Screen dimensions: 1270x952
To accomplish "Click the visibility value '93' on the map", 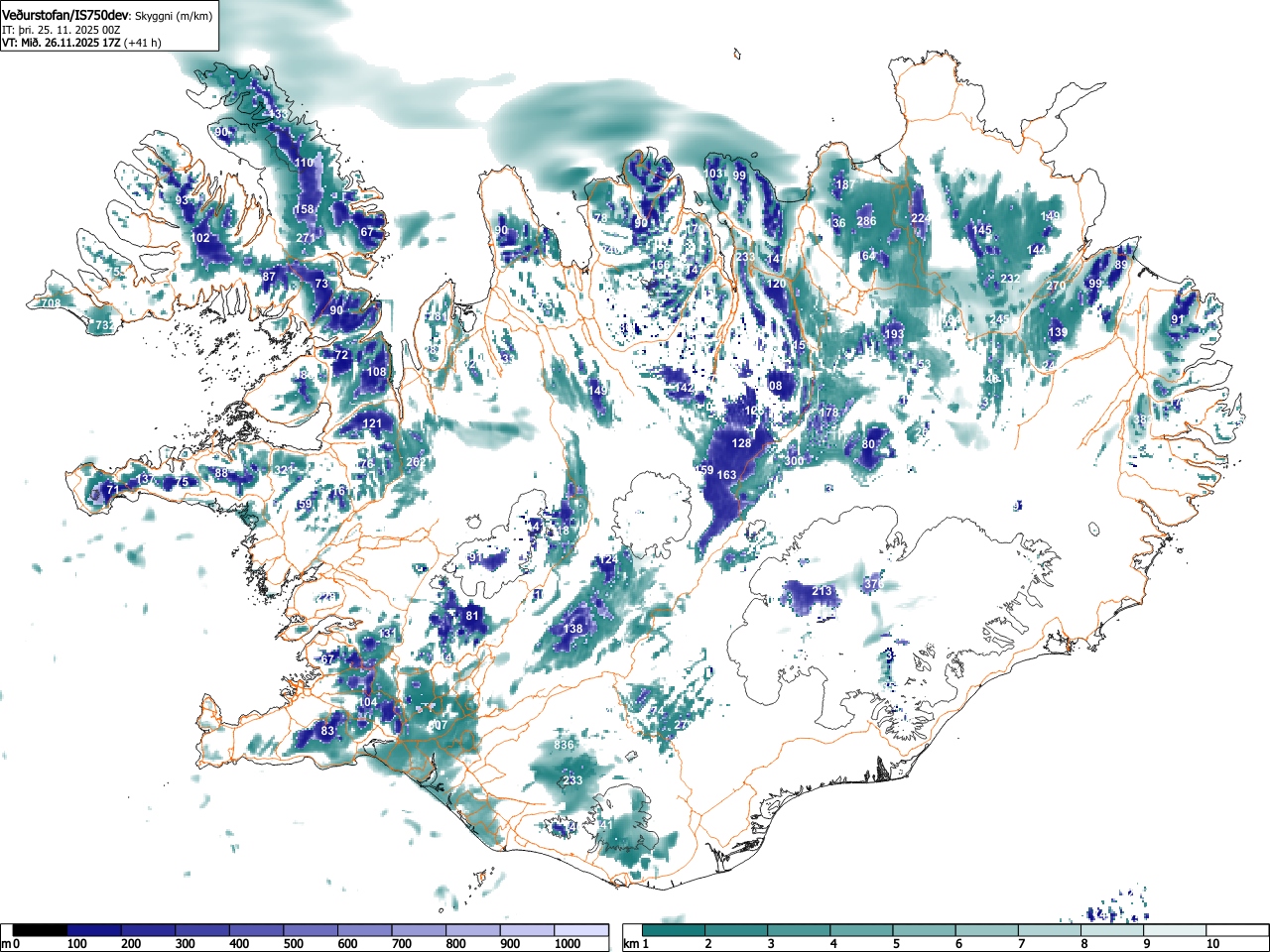I will pos(182,200).
